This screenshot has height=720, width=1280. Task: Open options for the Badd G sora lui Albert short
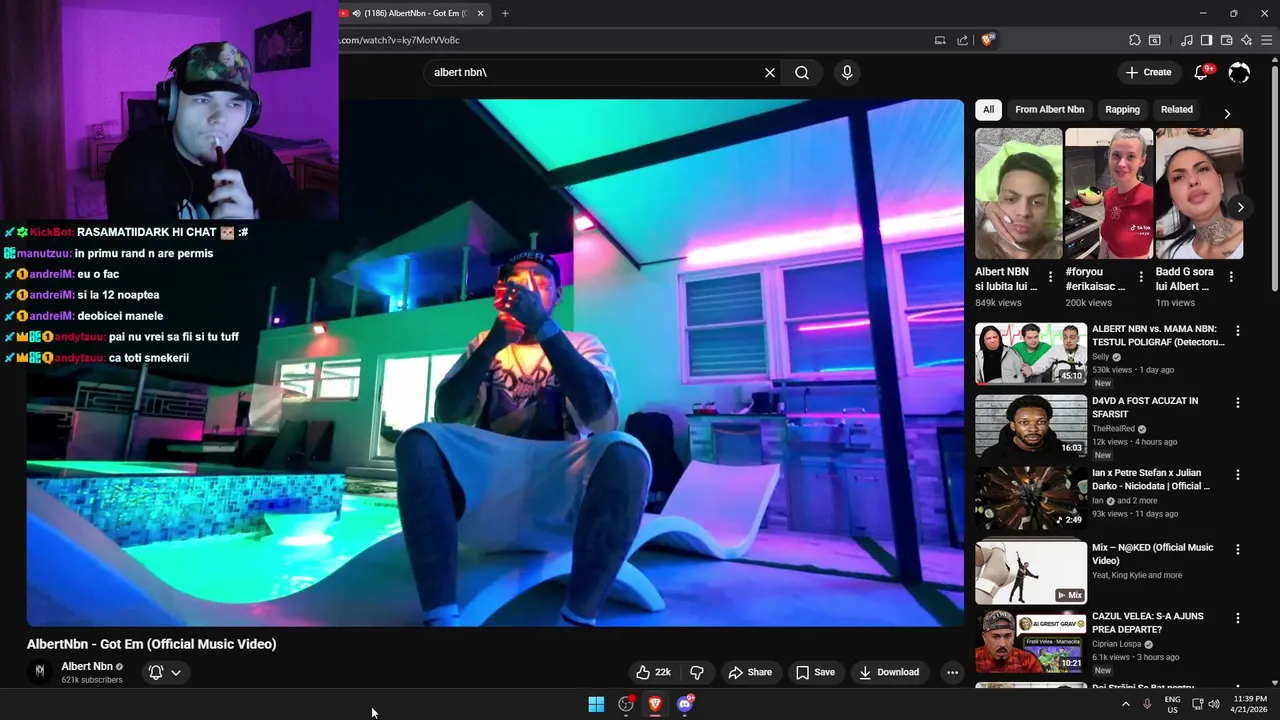point(1231,277)
